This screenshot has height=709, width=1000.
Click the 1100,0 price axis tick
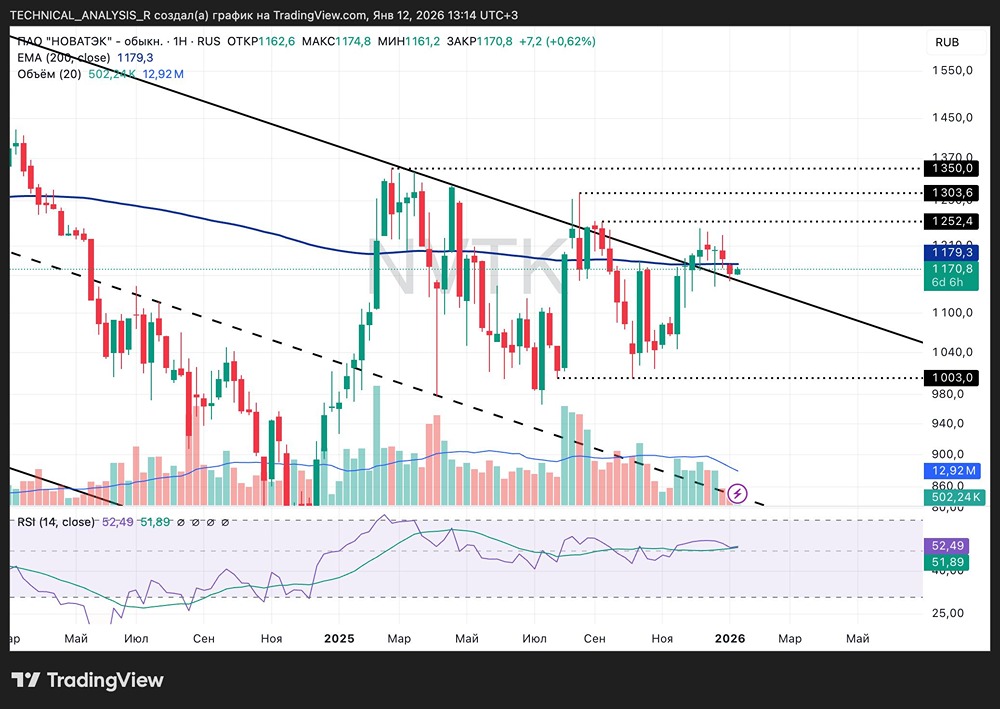[x=952, y=312]
